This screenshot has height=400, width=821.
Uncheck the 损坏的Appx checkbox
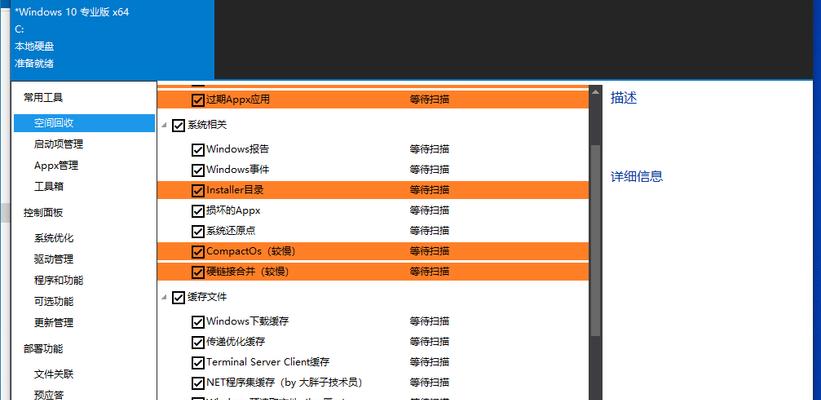[x=197, y=211]
